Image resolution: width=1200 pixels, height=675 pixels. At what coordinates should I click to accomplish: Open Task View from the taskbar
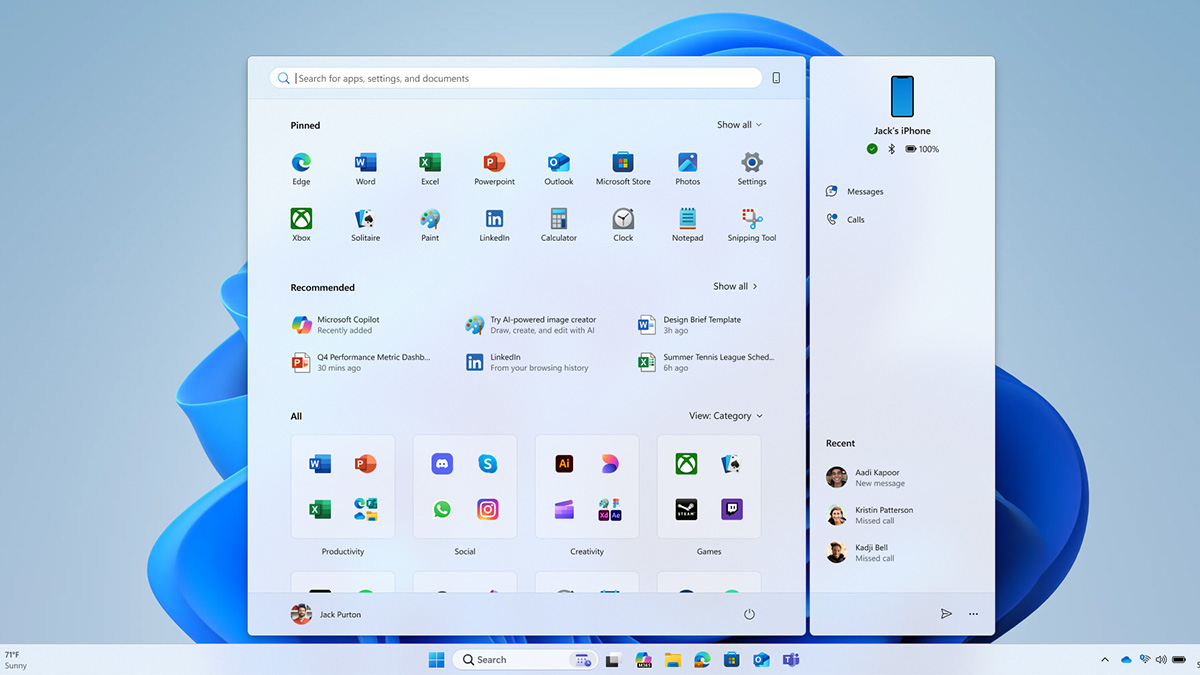(613, 660)
